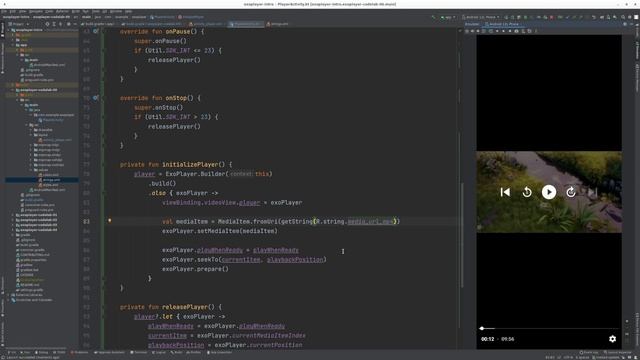The width and height of the screenshot is (640, 360).
Task: Place cursor in media_url_mp4 on line 83
Action: coord(370,221)
